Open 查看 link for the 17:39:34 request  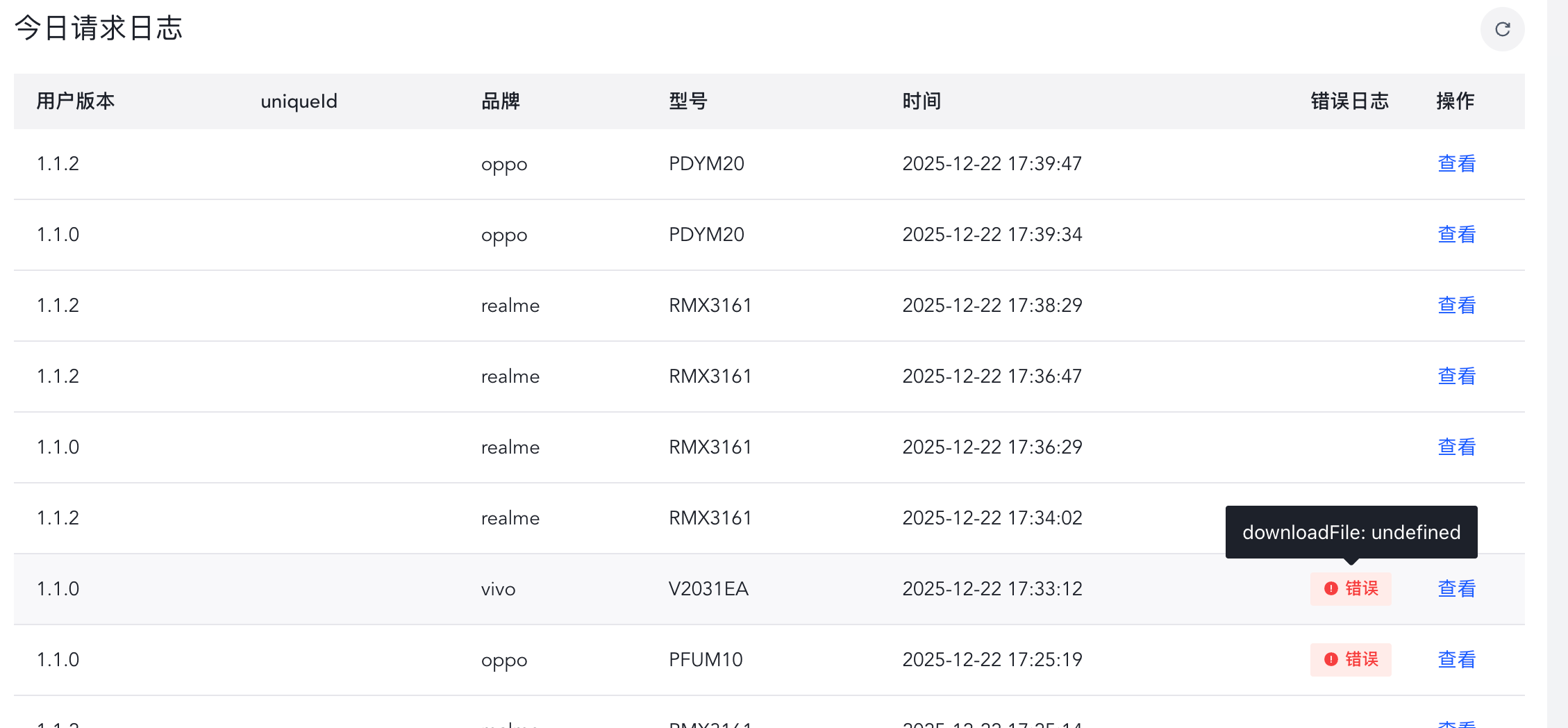tap(1456, 235)
